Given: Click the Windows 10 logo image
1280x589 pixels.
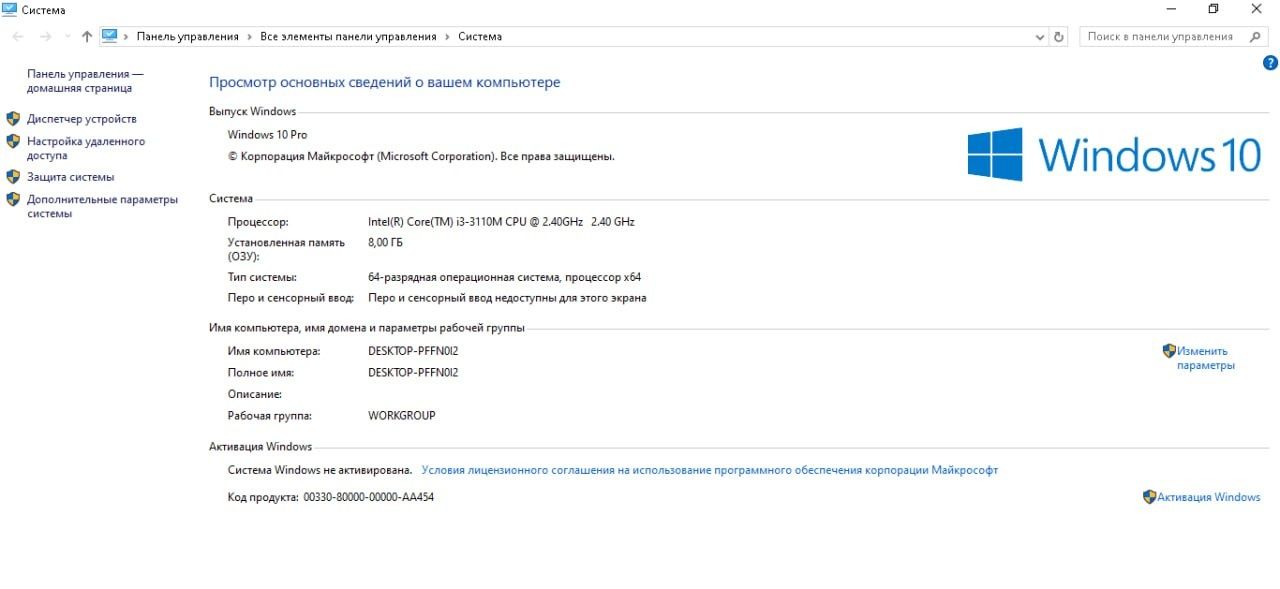Looking at the screenshot, I should coord(1114,154).
